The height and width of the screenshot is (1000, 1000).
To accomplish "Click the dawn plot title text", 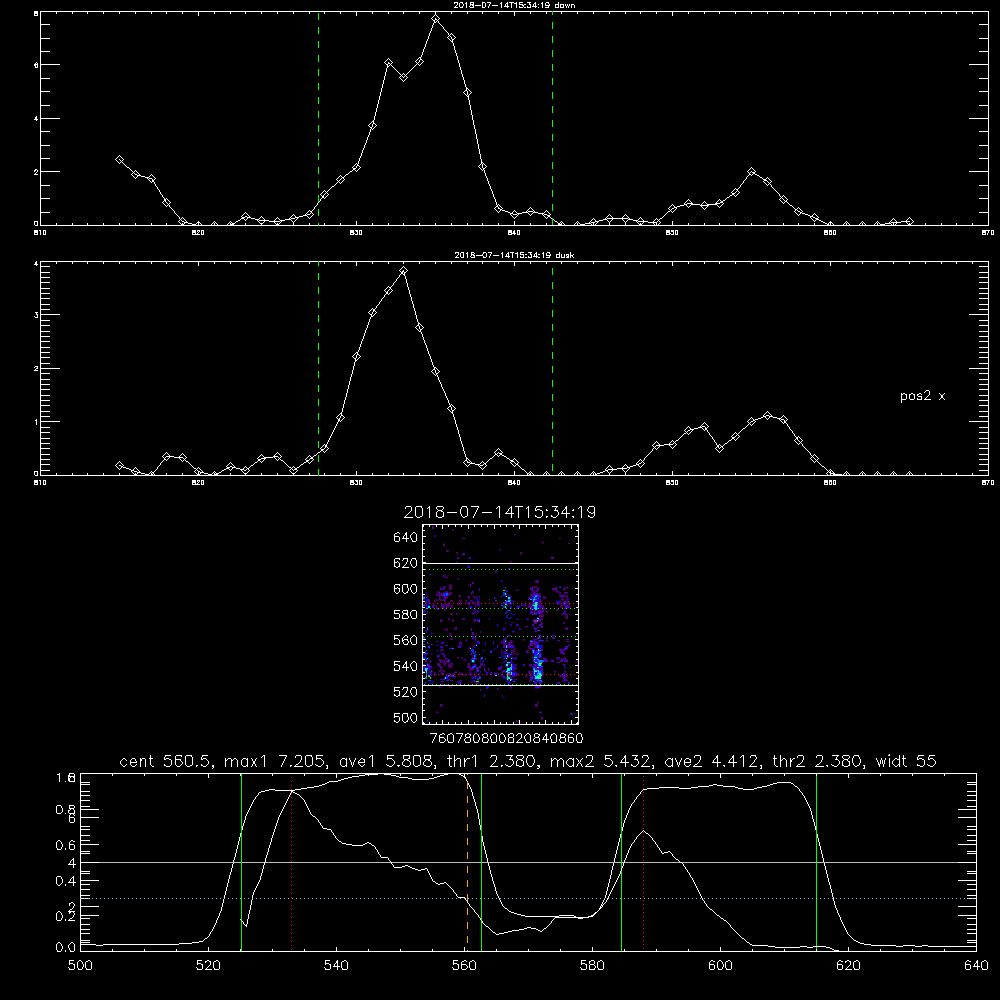I will pyautogui.click(x=514, y=5).
